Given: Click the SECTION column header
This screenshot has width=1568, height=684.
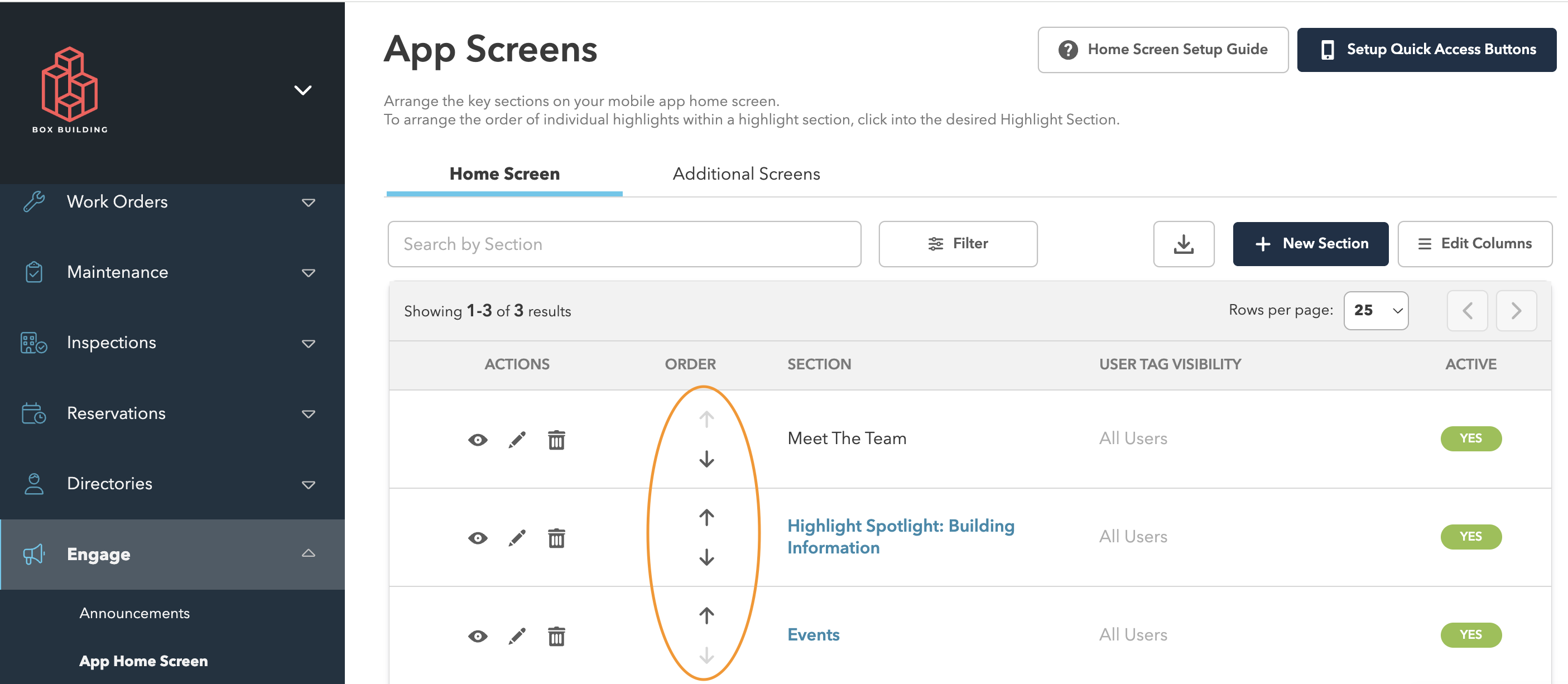Looking at the screenshot, I should [x=819, y=364].
